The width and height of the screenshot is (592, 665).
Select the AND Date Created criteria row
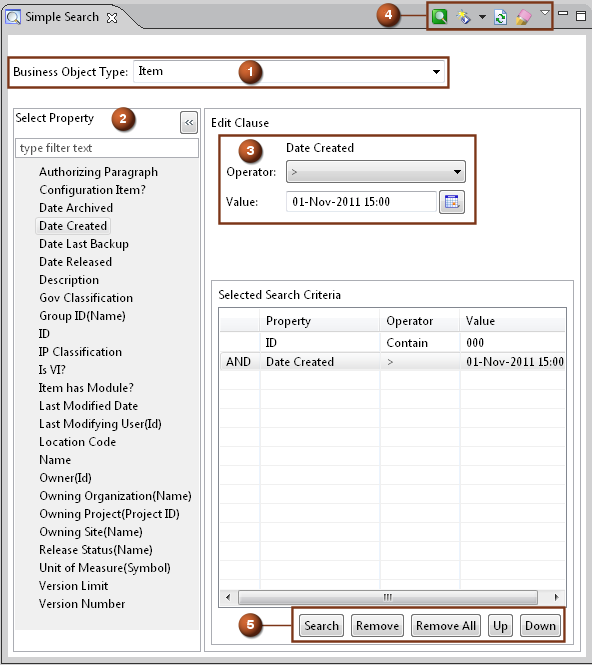[x=393, y=362]
